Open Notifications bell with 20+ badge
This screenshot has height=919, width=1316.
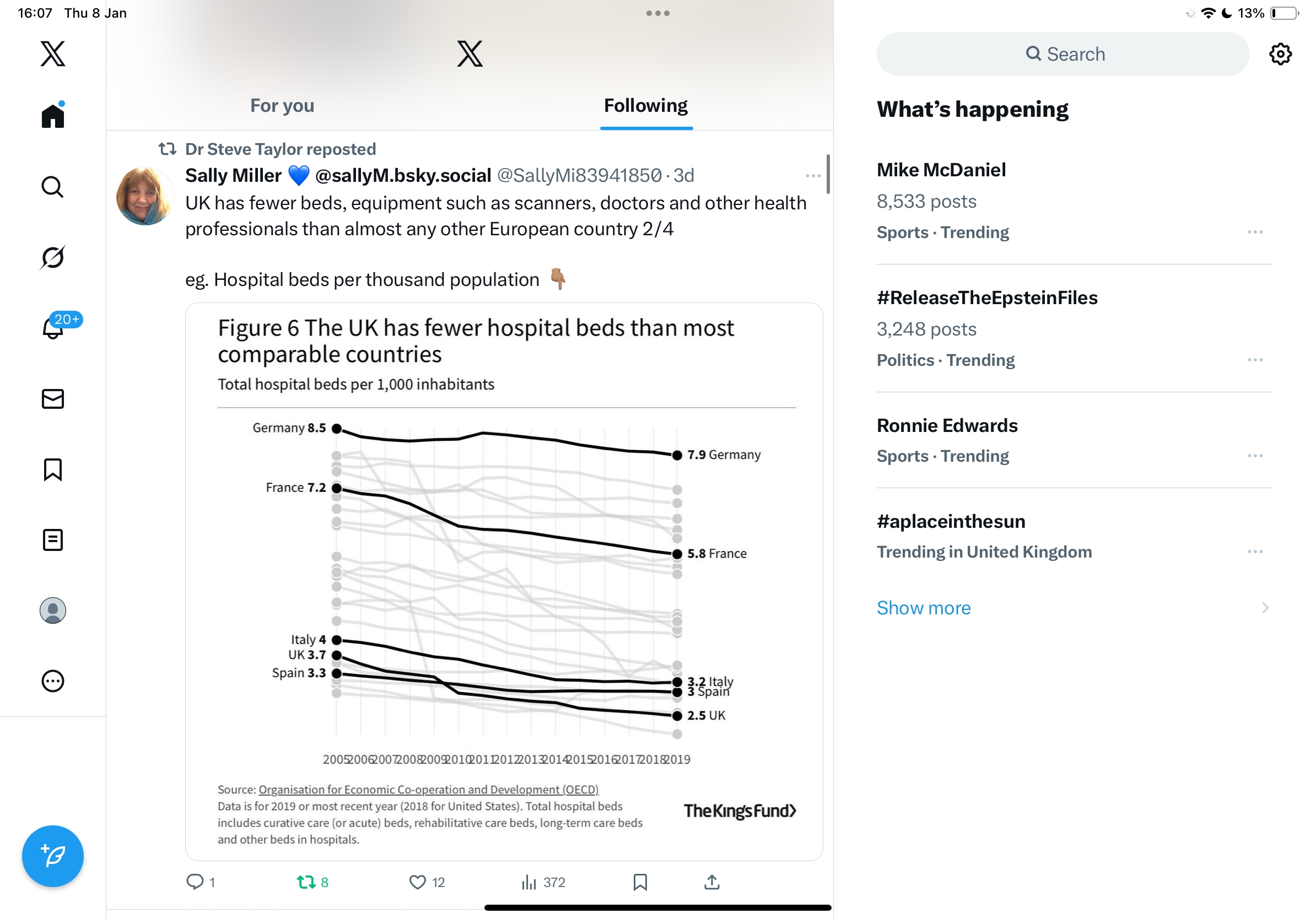53,327
